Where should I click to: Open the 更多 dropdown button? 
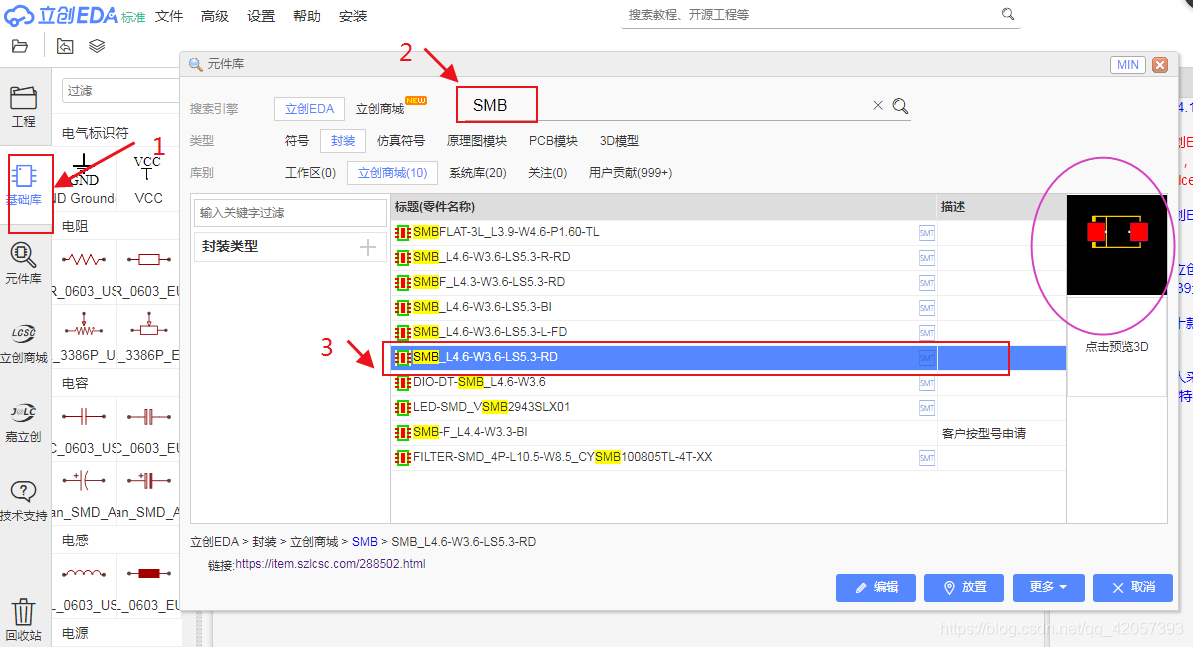click(1048, 587)
